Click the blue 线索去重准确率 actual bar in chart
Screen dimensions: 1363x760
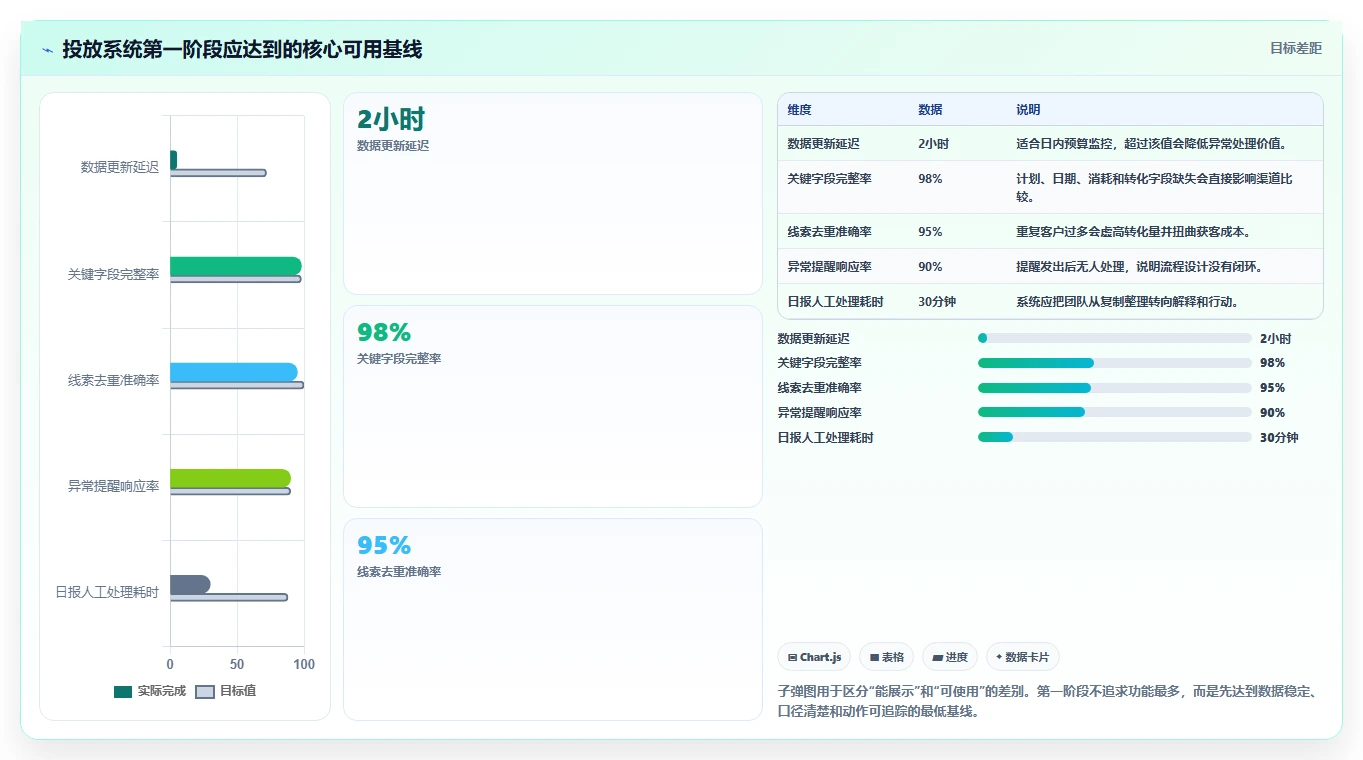(233, 372)
